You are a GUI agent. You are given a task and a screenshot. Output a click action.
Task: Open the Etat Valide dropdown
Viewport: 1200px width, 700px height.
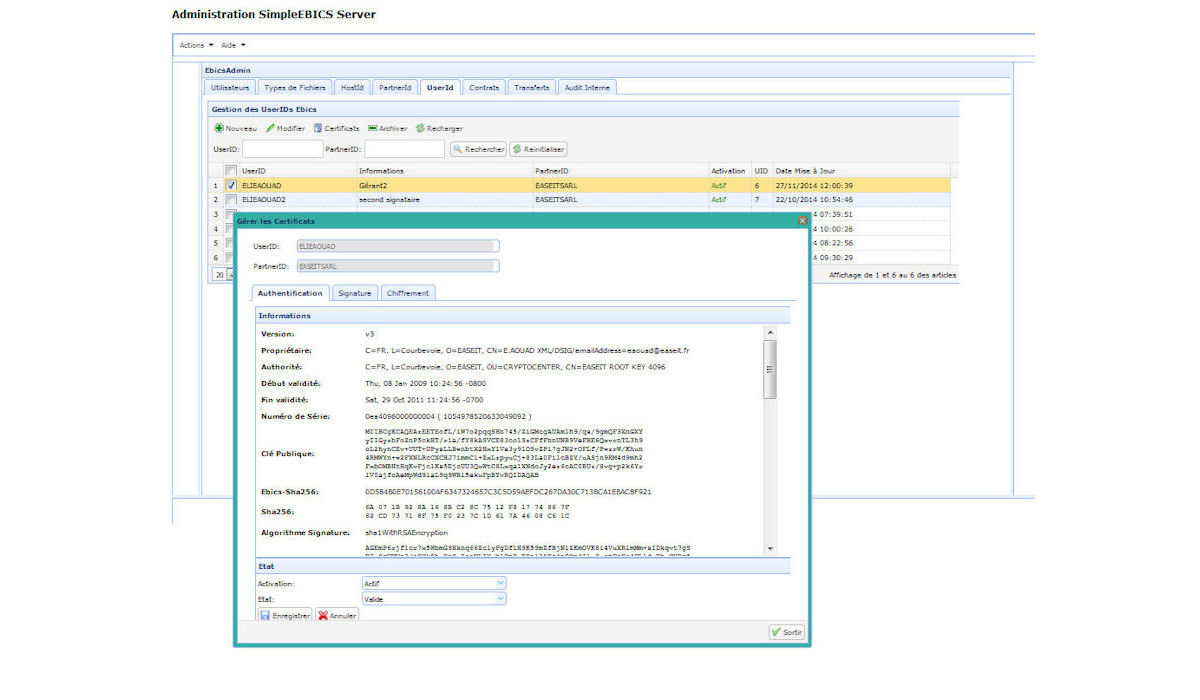[x=501, y=599]
